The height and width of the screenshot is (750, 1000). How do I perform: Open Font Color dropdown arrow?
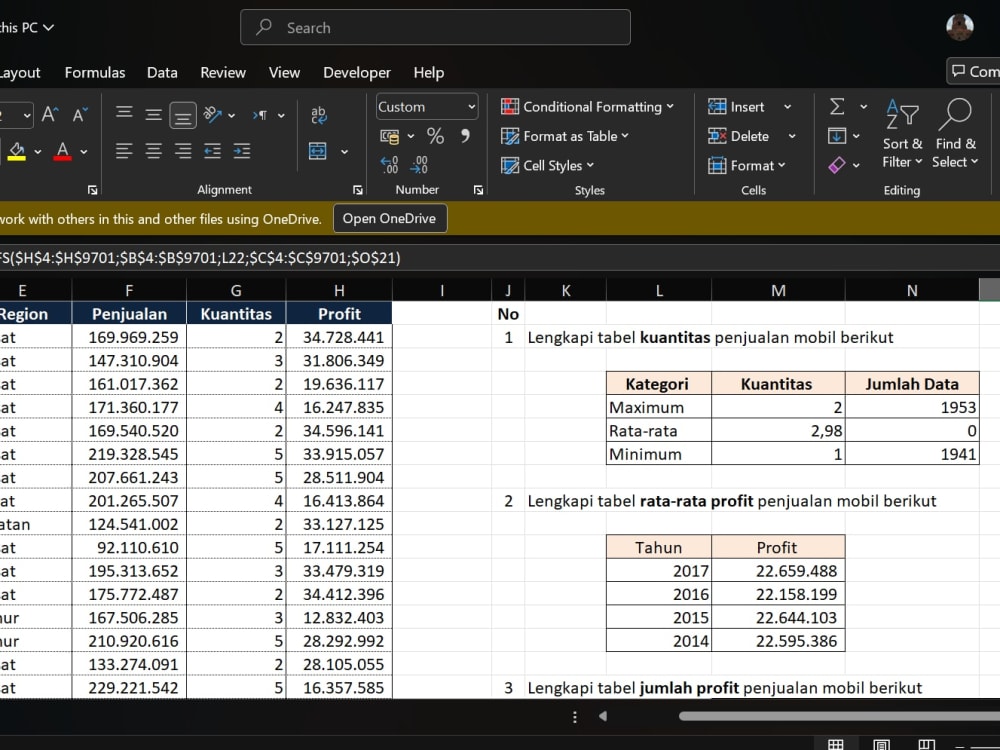coord(84,152)
